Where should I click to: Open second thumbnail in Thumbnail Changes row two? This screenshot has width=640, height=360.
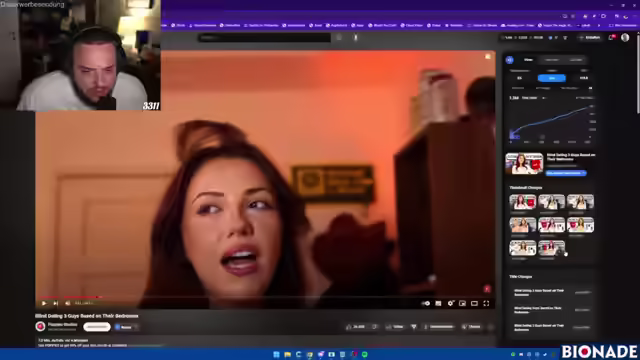[551, 225]
